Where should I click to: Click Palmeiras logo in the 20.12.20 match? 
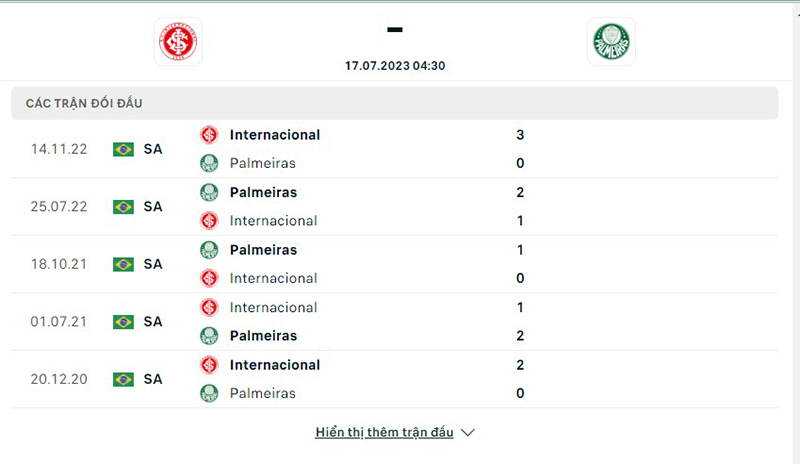click(209, 393)
